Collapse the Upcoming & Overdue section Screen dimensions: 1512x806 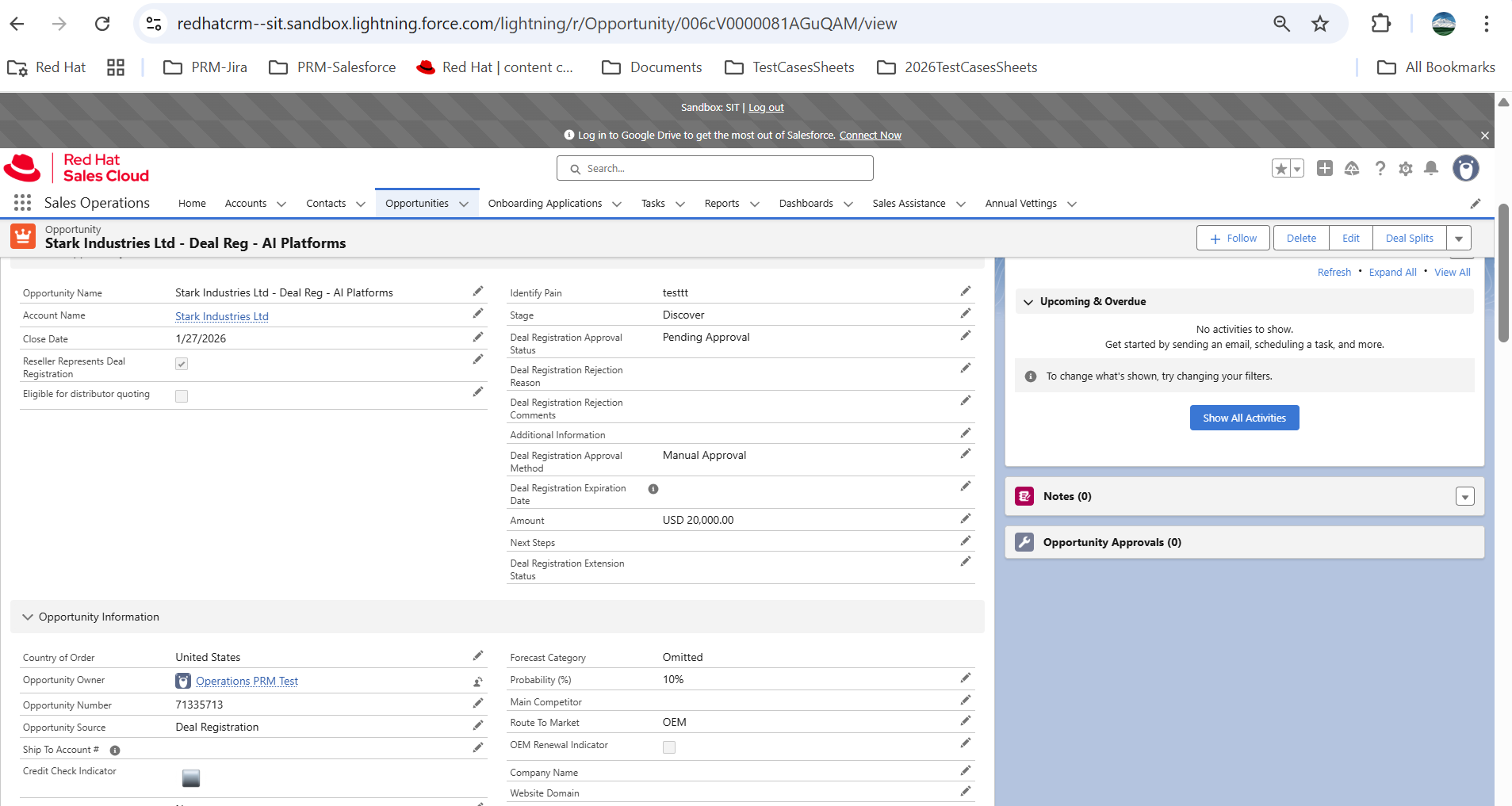pos(1028,302)
